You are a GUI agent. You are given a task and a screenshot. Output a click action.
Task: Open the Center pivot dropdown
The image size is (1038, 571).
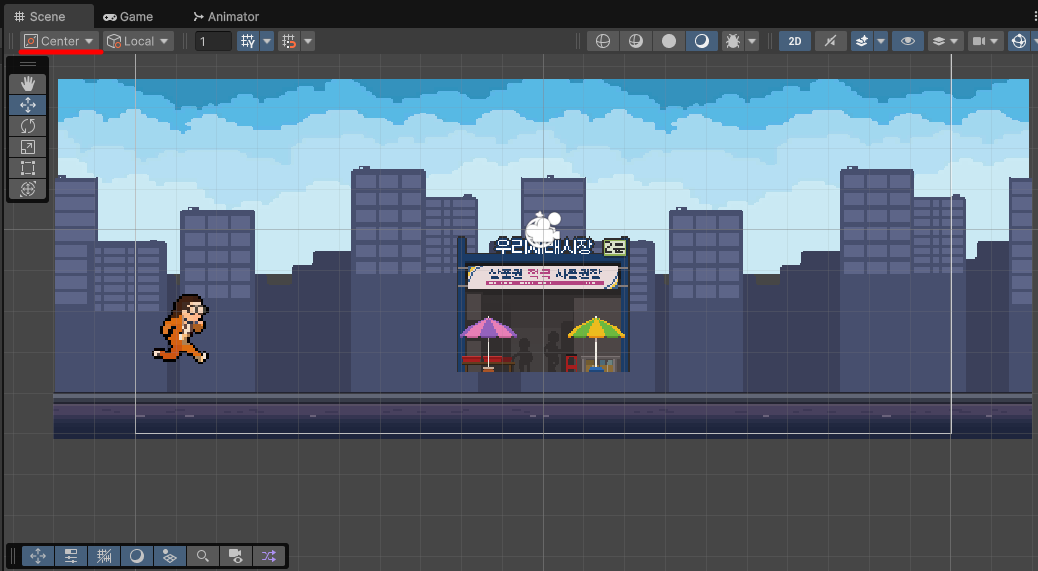tap(60, 41)
